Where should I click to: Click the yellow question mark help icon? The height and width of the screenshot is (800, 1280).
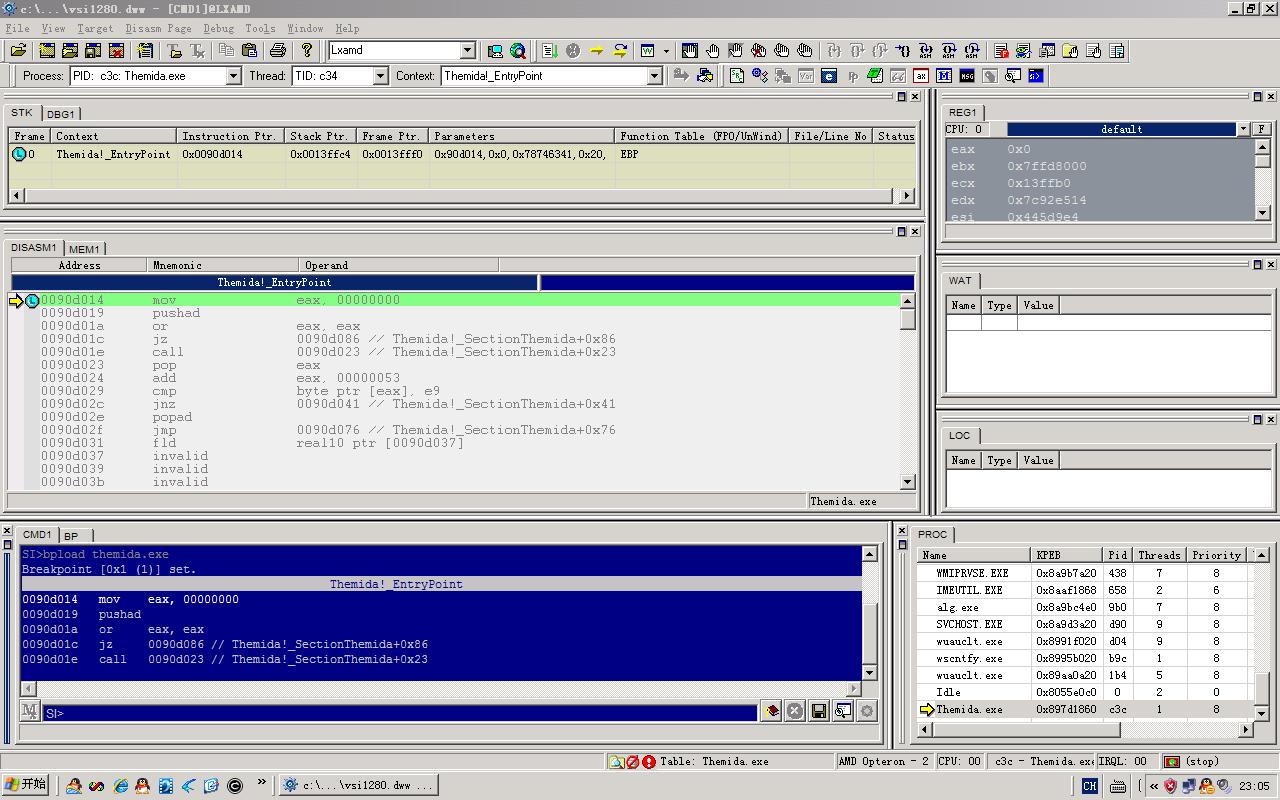point(307,50)
